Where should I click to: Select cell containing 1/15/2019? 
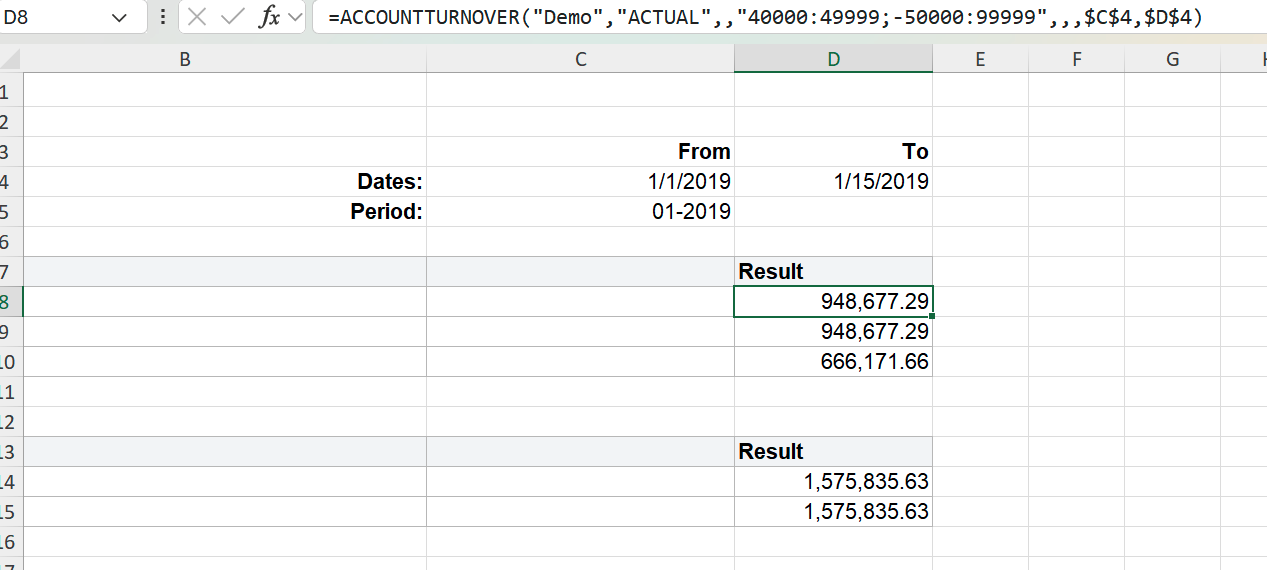point(834,182)
